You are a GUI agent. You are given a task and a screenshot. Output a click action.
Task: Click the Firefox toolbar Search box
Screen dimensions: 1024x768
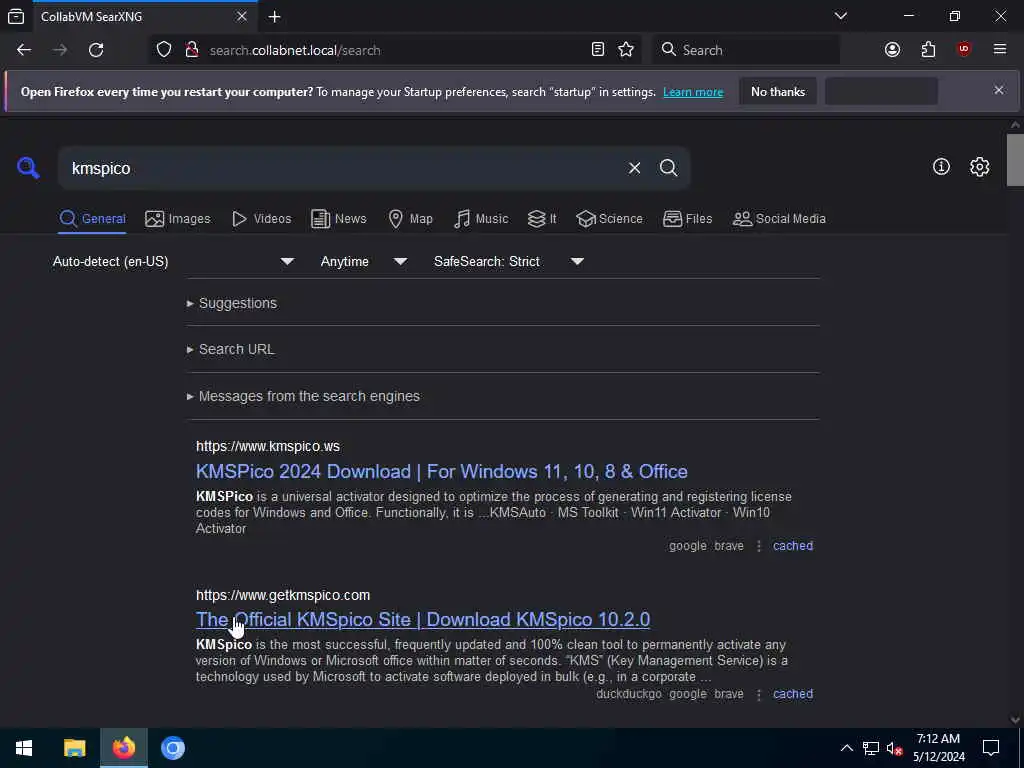(x=745, y=50)
